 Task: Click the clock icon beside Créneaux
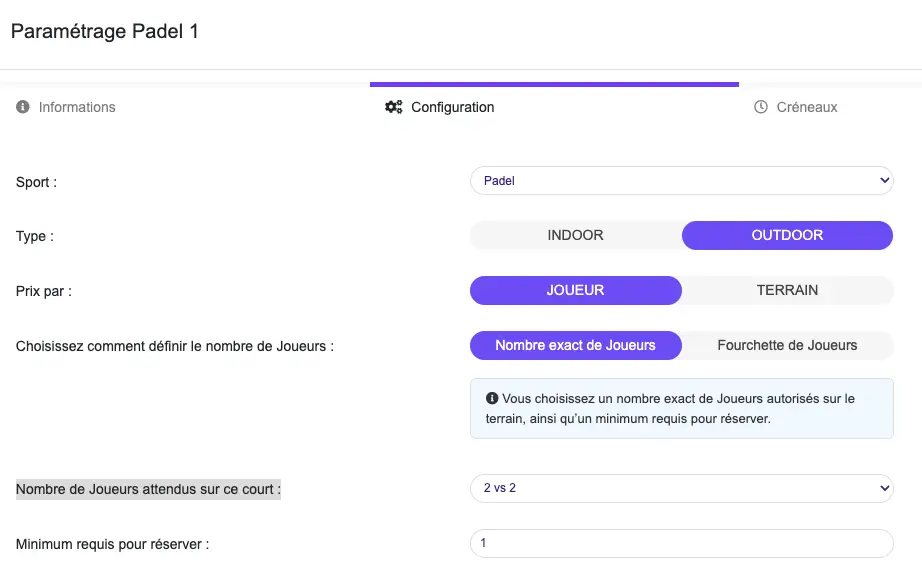coord(761,107)
